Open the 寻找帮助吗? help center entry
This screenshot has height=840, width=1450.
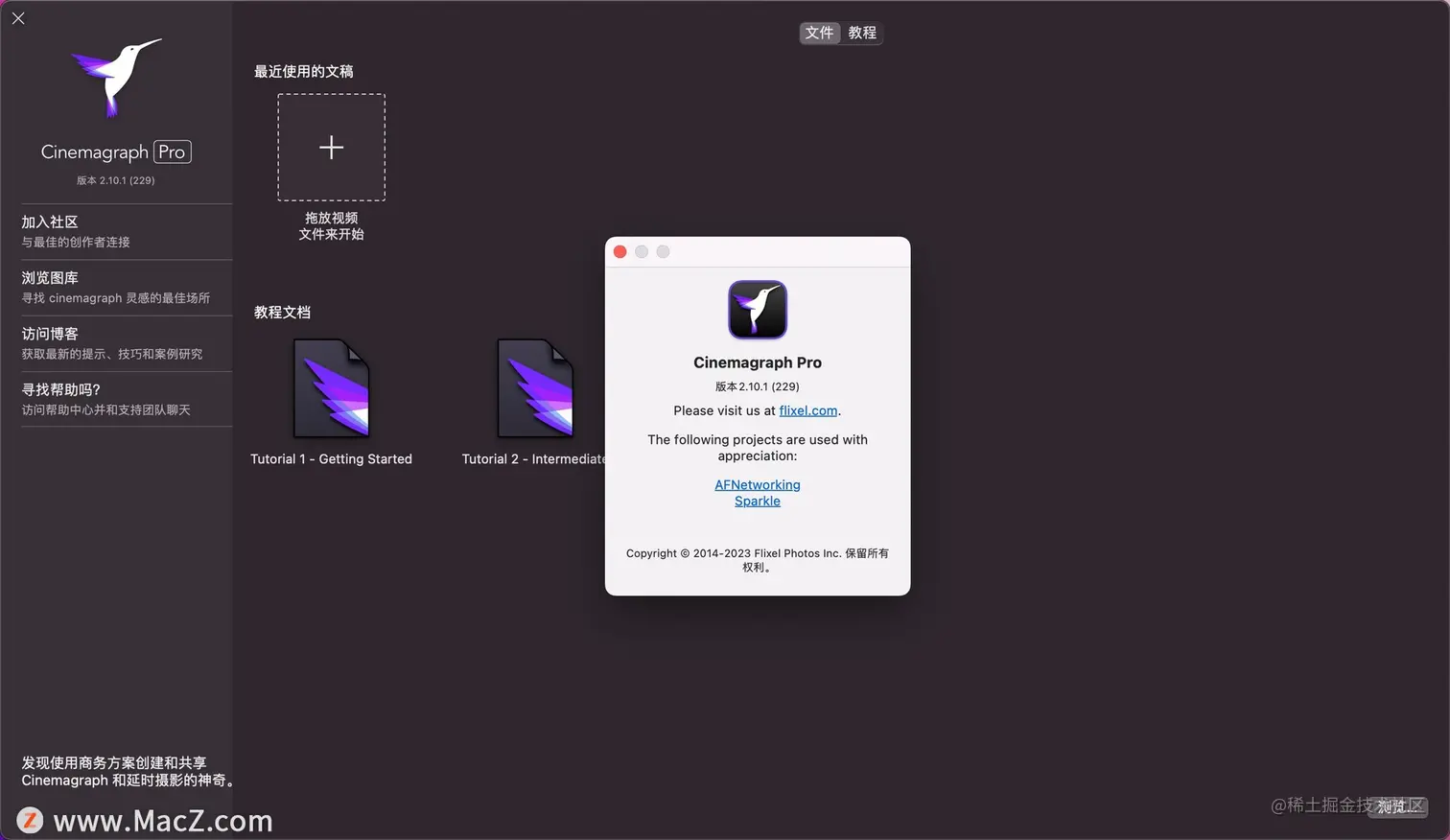tap(126, 399)
